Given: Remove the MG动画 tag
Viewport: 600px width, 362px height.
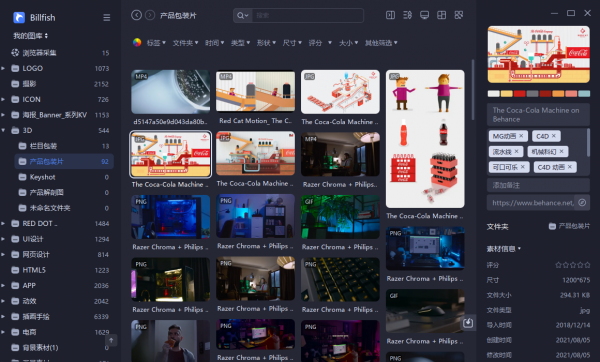Looking at the screenshot, I should pos(521,136).
